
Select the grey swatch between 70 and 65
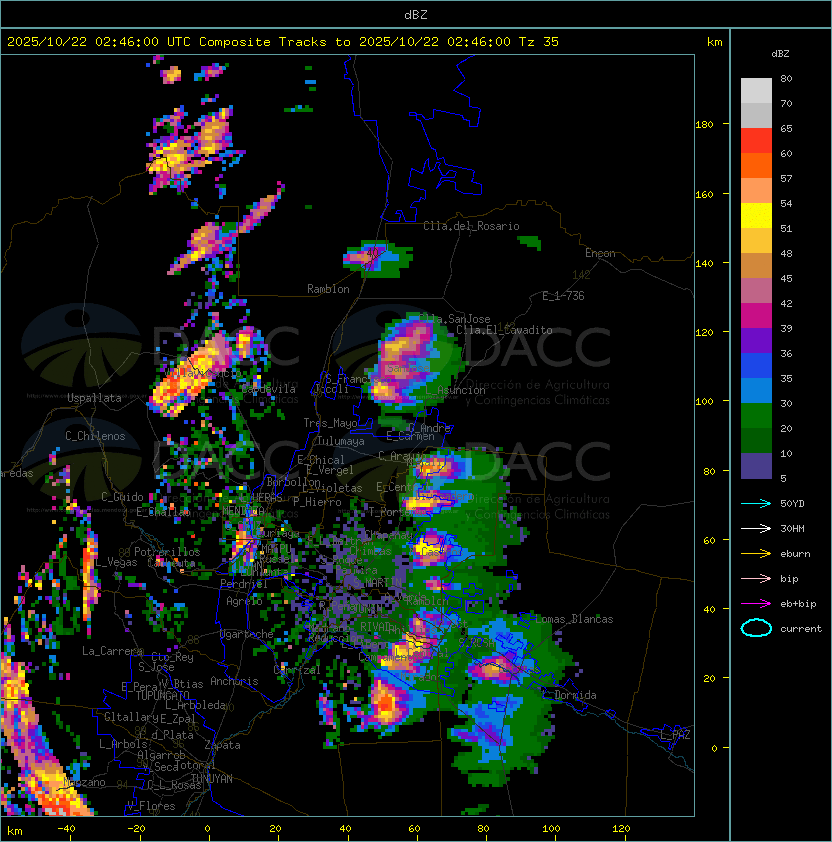tap(756, 115)
